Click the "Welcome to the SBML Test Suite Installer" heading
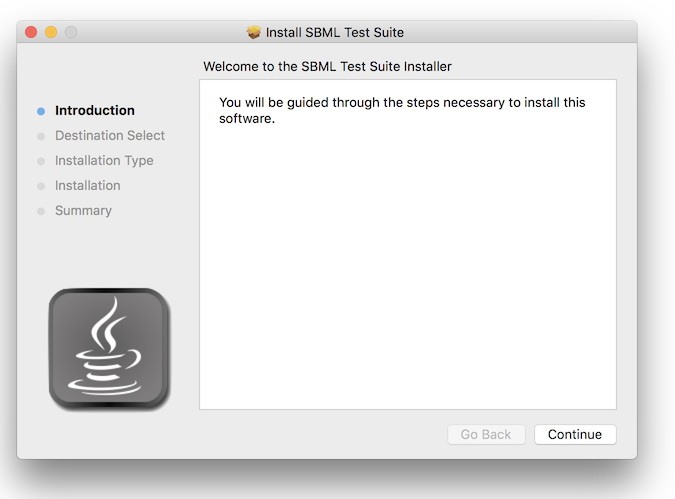675x499 pixels. tap(327, 66)
